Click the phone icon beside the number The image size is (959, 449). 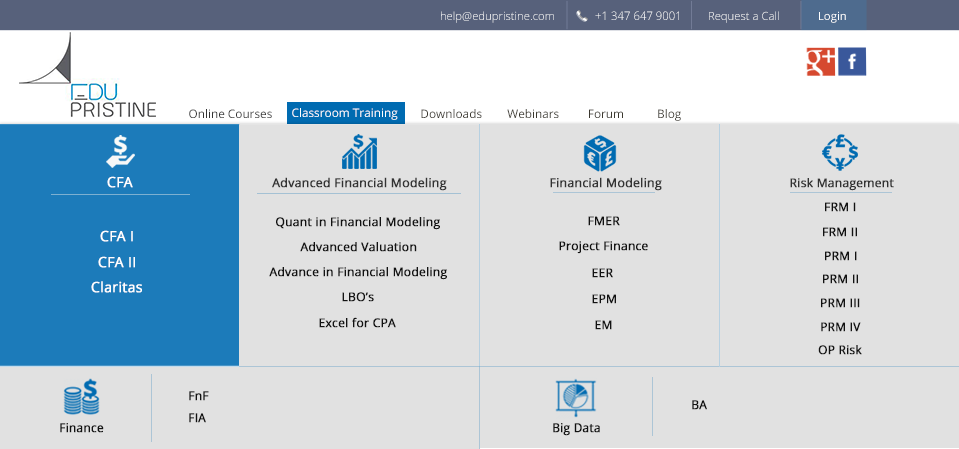(582, 16)
